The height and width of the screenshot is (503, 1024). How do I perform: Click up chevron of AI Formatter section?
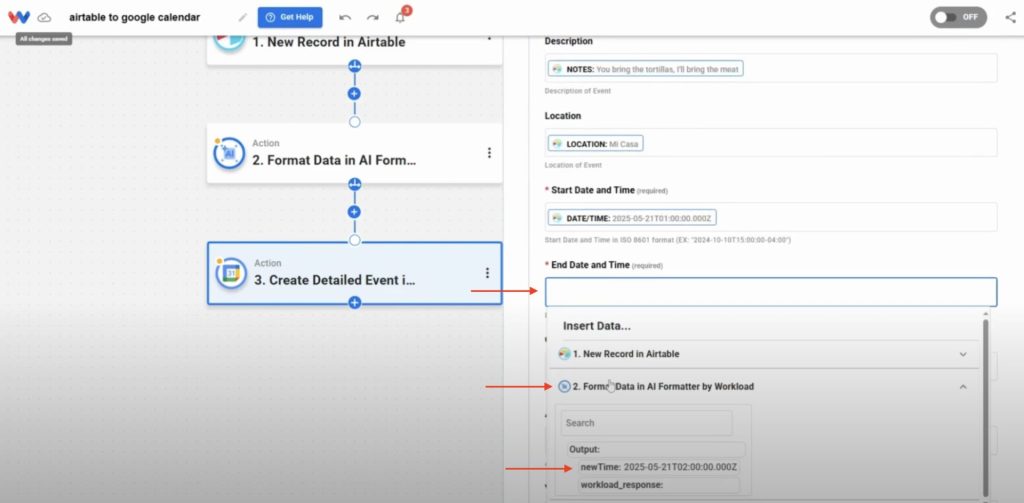point(963,387)
